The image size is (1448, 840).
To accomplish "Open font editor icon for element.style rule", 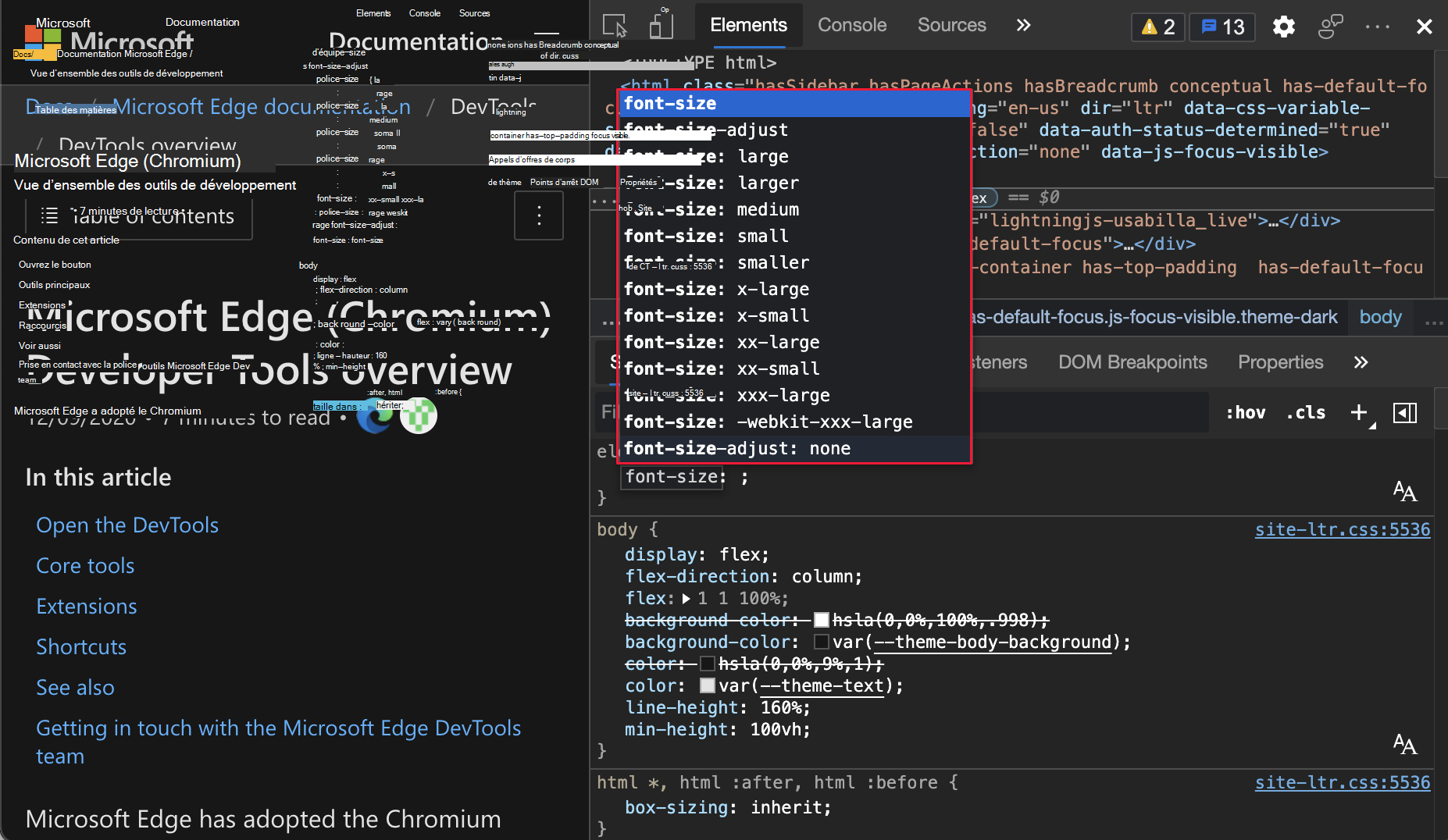I will point(1405,491).
